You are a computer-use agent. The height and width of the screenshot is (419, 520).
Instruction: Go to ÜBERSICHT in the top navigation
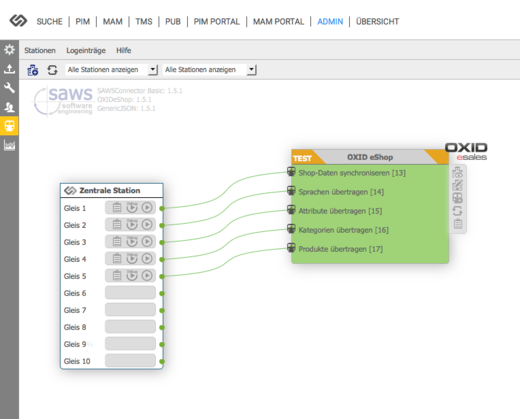[377, 22]
